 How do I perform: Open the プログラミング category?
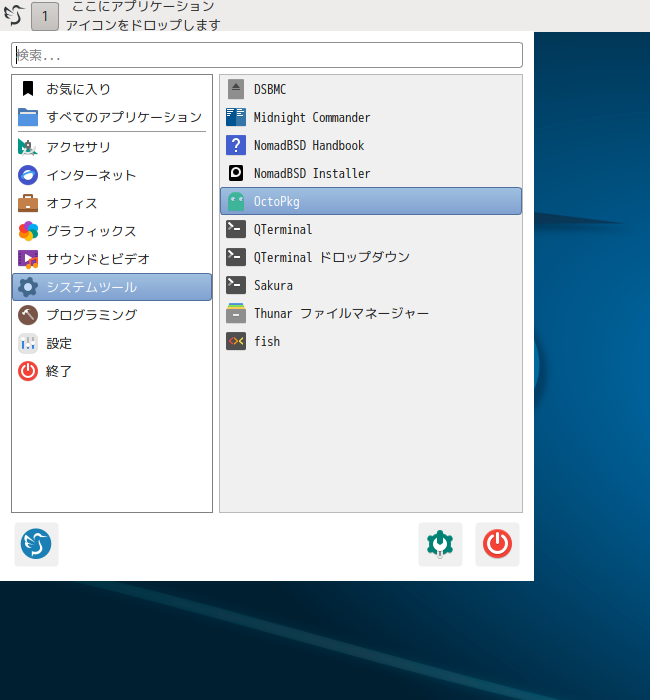(92, 315)
